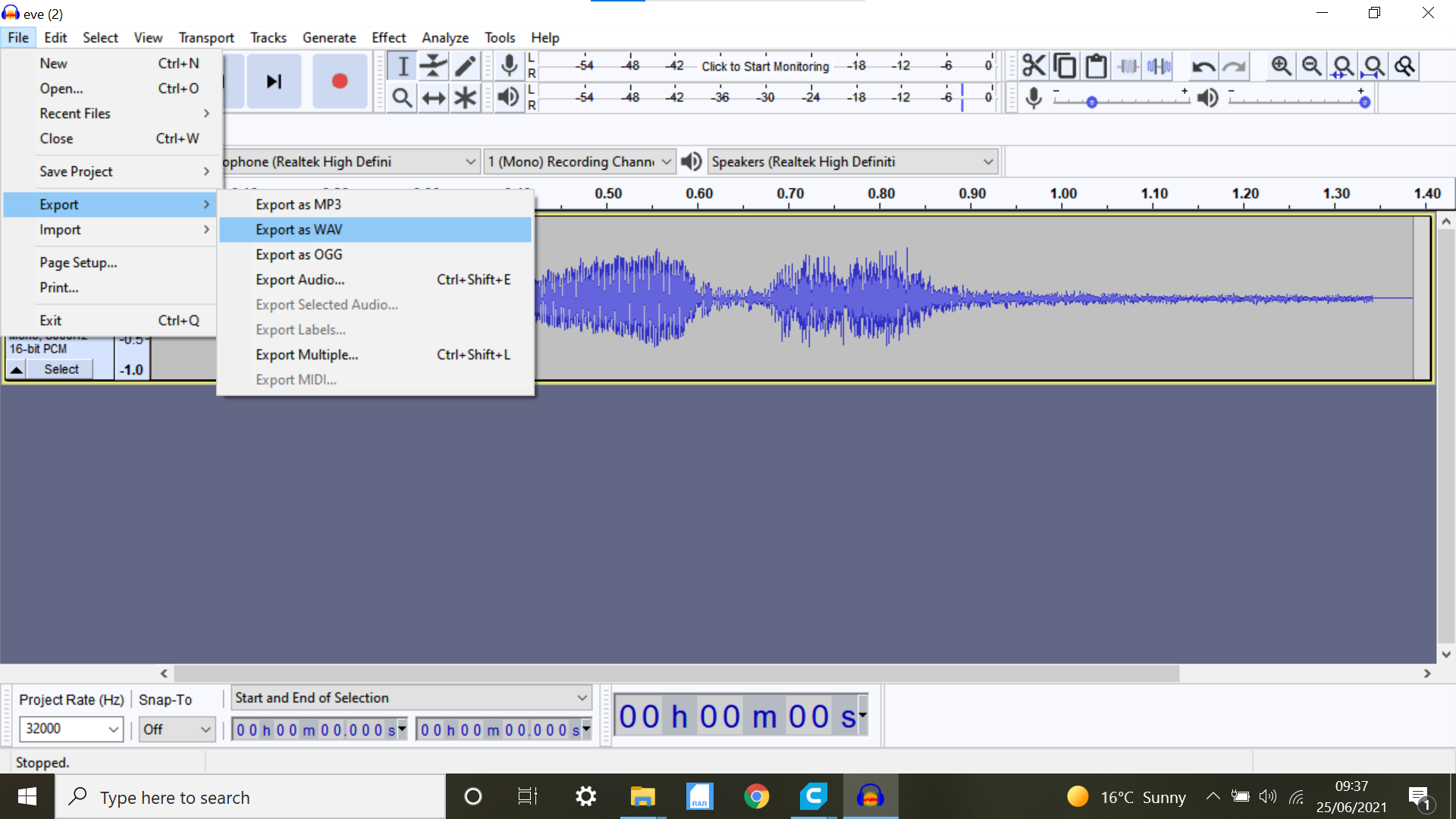This screenshot has height=819, width=1456.
Task: Fit project to width
Action: (x=1373, y=66)
